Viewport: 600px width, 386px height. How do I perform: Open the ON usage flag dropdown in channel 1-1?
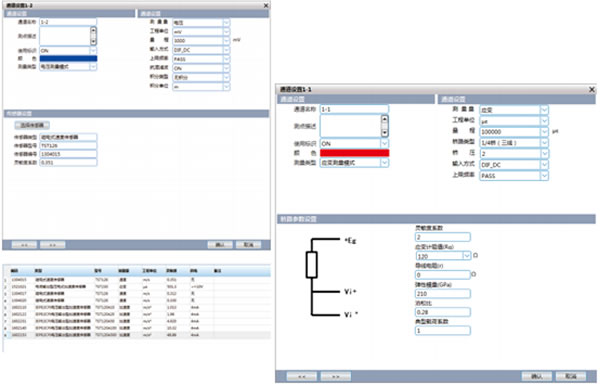click(x=385, y=143)
